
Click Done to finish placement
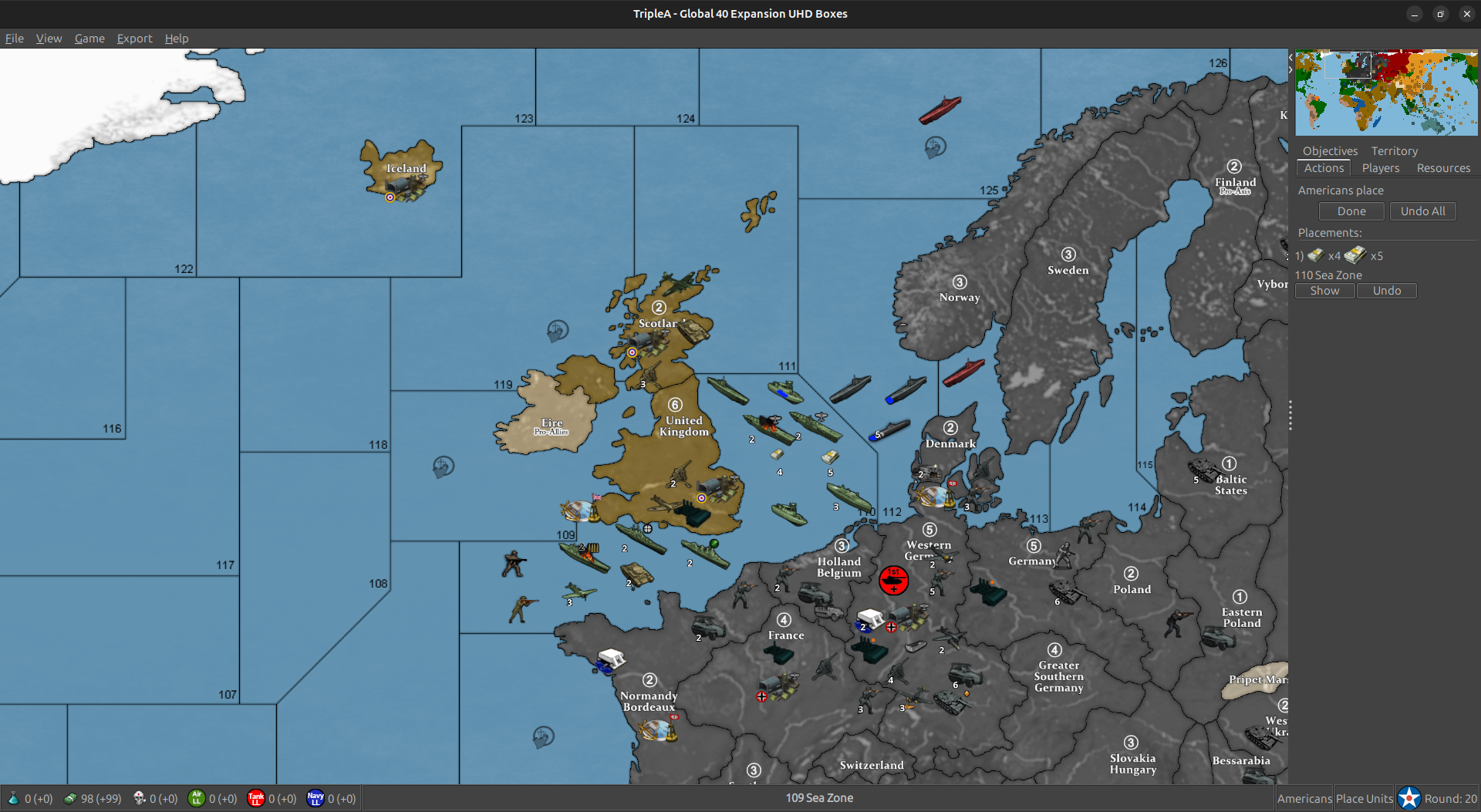pyautogui.click(x=1351, y=211)
